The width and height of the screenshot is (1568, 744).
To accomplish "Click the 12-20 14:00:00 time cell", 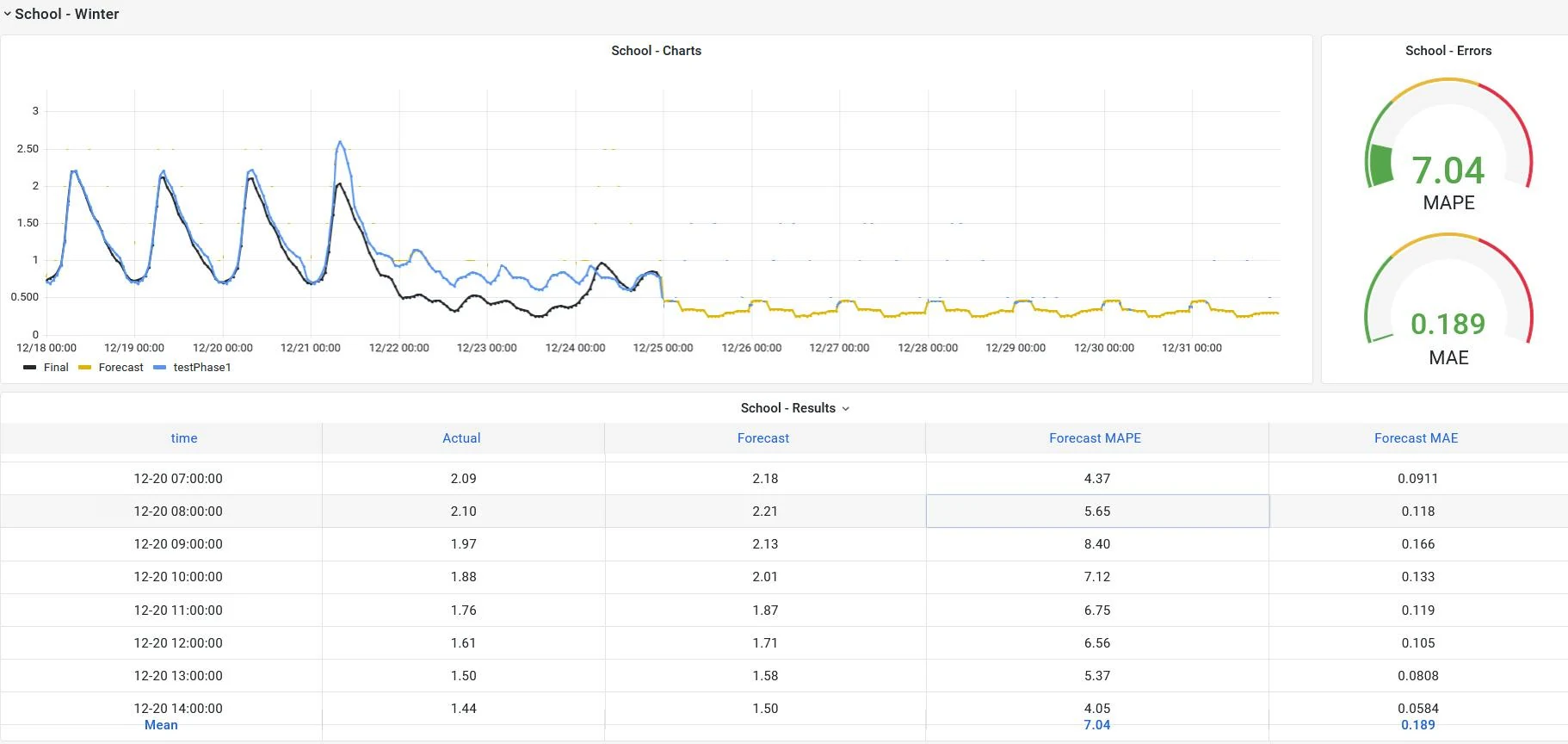I will (178, 709).
